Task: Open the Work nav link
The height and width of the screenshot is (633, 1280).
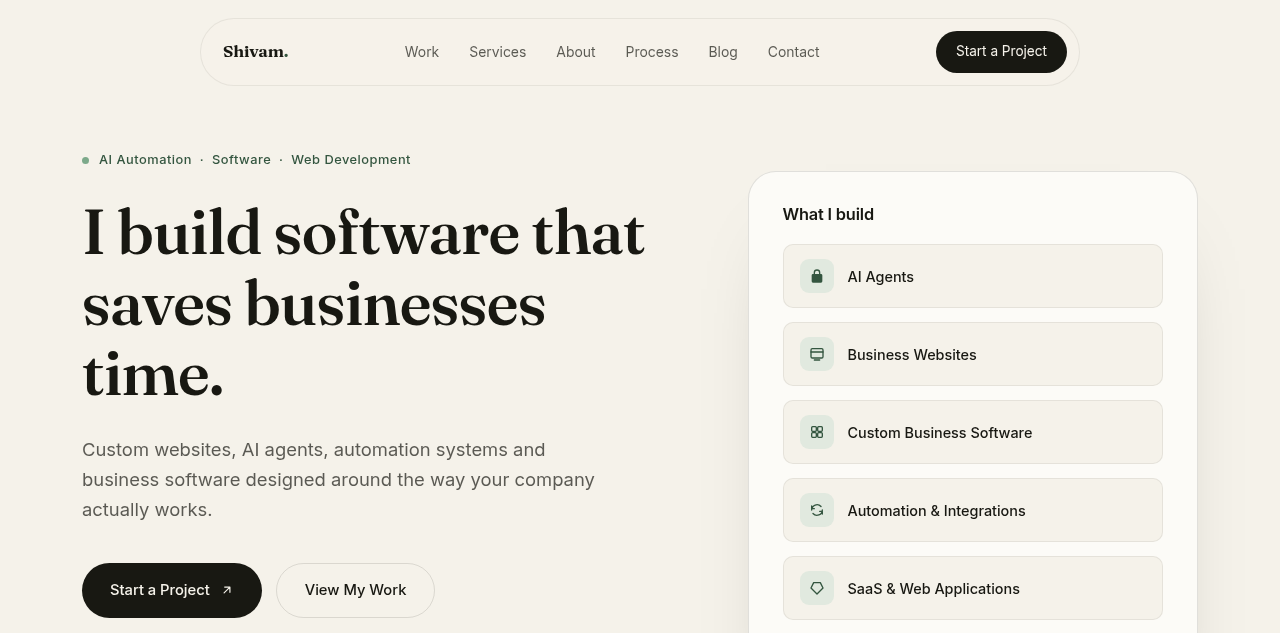Action: coord(422,52)
